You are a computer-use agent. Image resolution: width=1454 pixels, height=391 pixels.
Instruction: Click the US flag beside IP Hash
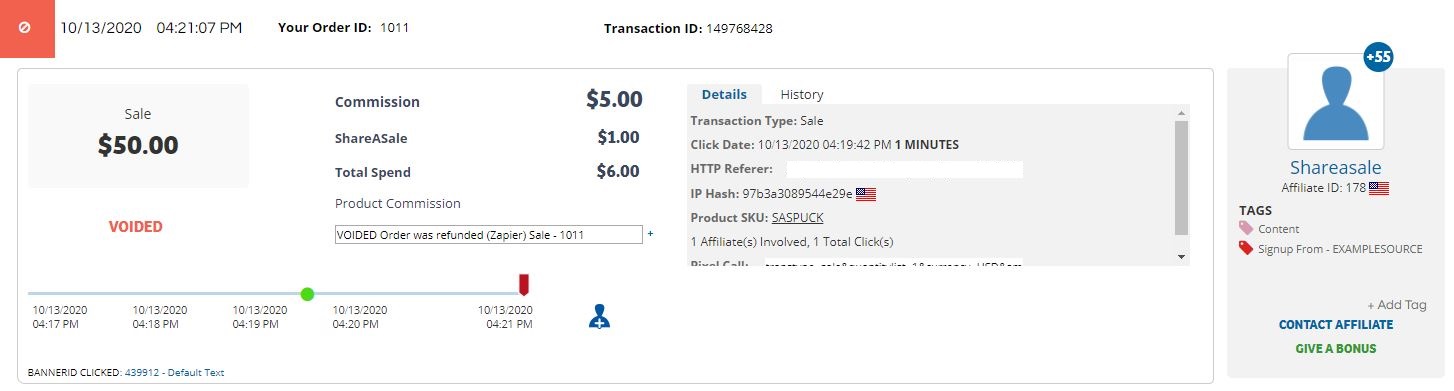tap(866, 194)
